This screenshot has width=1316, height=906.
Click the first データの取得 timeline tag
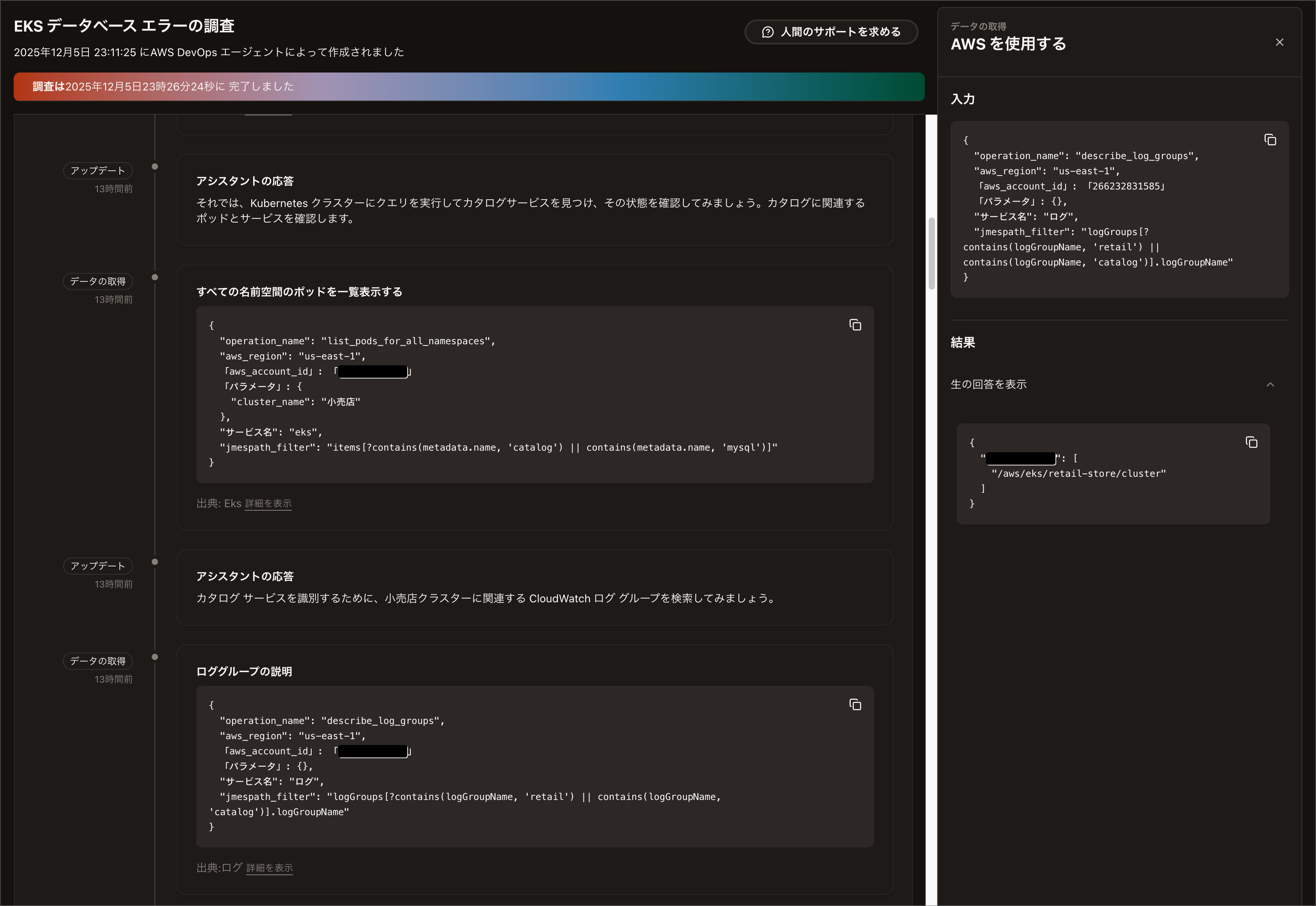(x=98, y=281)
